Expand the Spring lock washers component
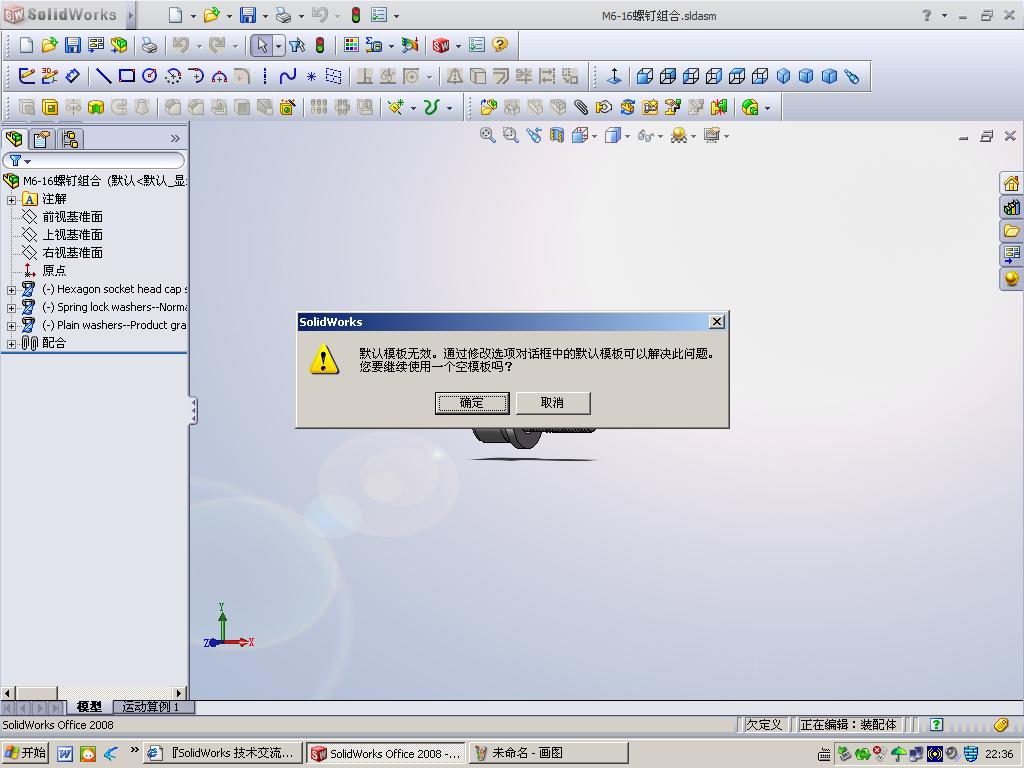This screenshot has width=1024, height=768. click(11, 308)
